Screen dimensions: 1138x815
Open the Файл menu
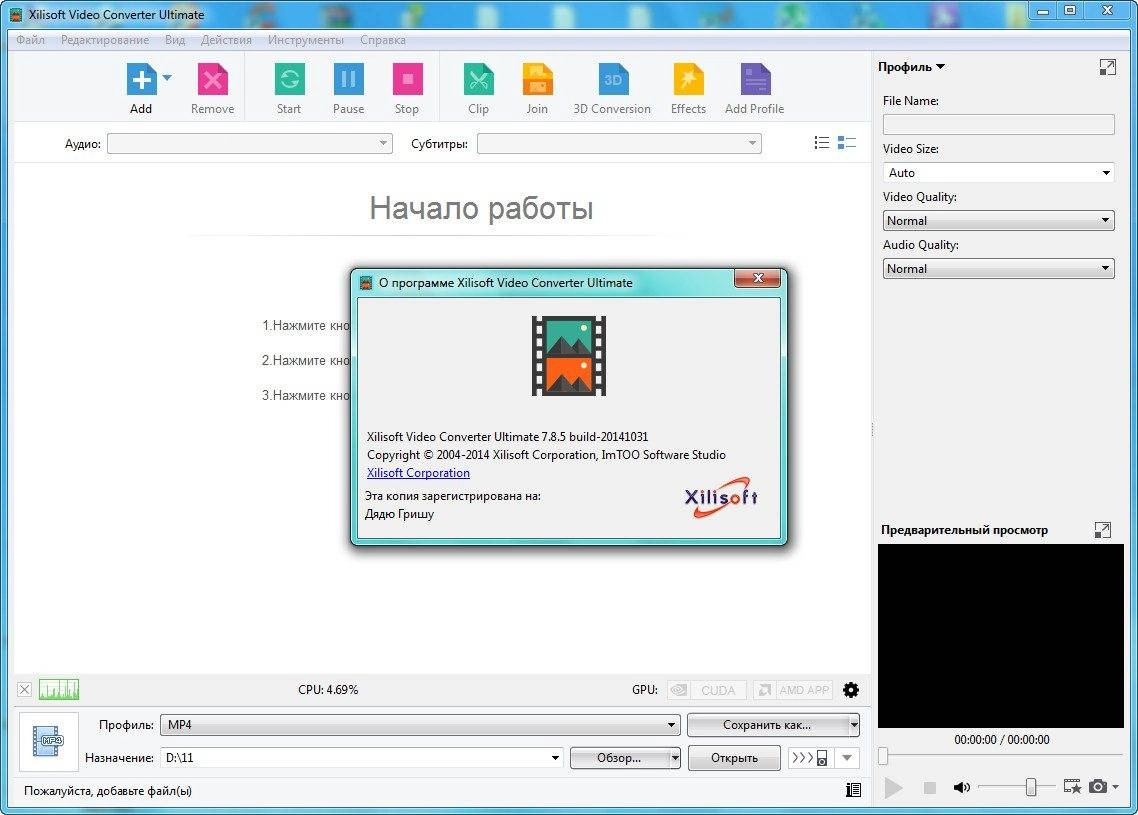pyautogui.click(x=30, y=40)
